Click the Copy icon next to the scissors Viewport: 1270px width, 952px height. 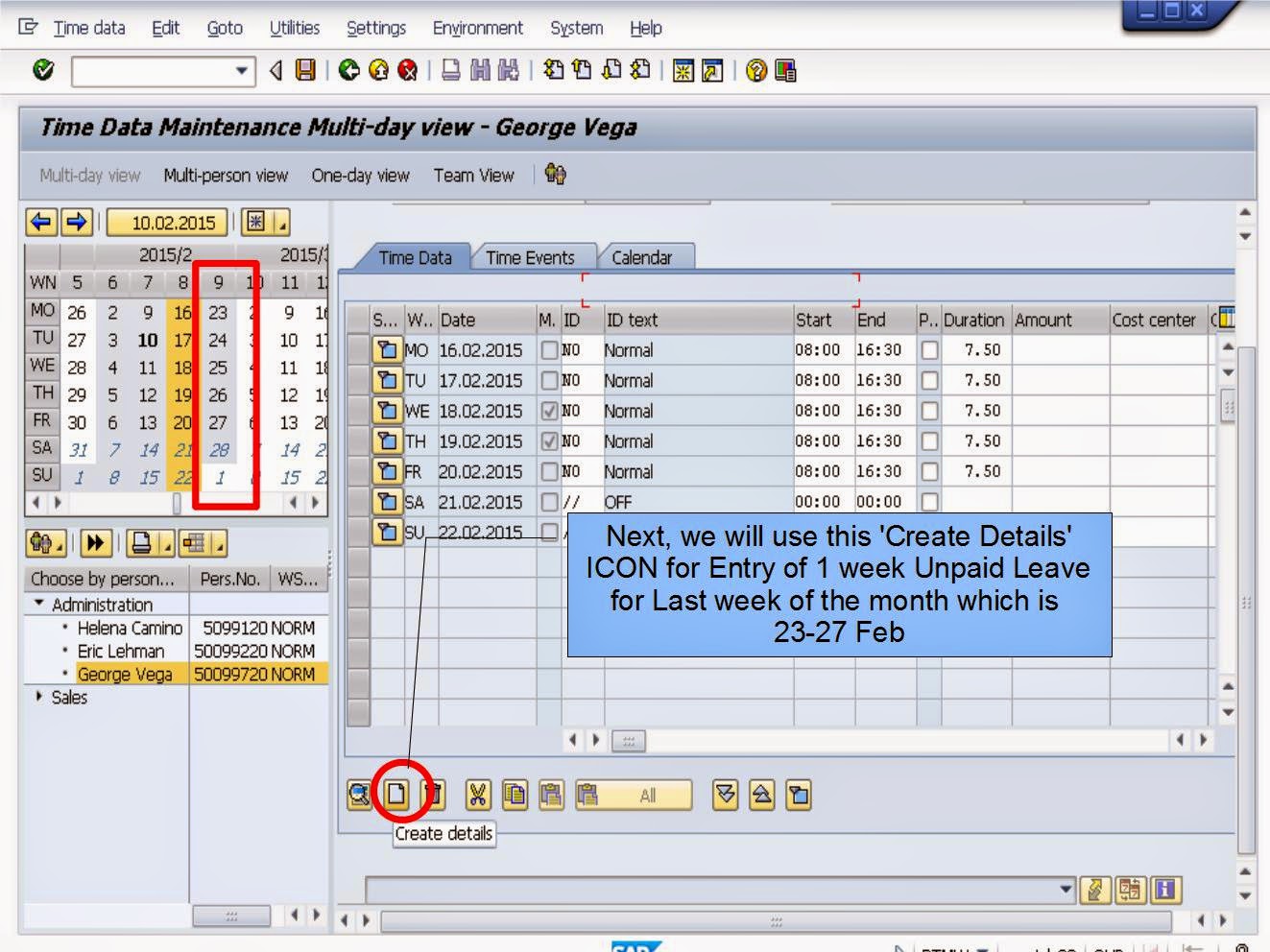(514, 795)
